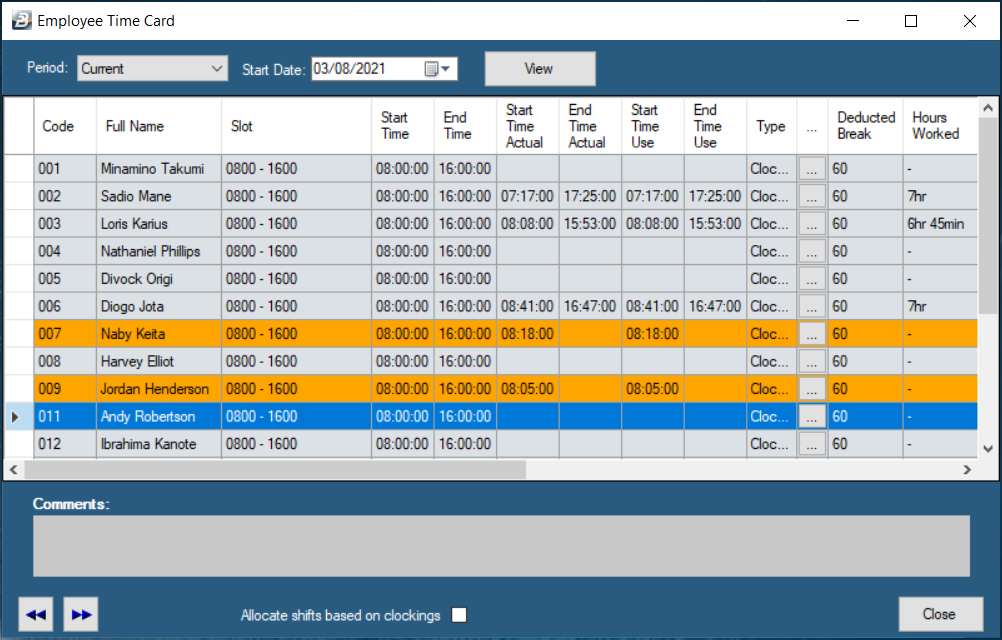
Task: Click code cell 005
Action: [x=65, y=279]
